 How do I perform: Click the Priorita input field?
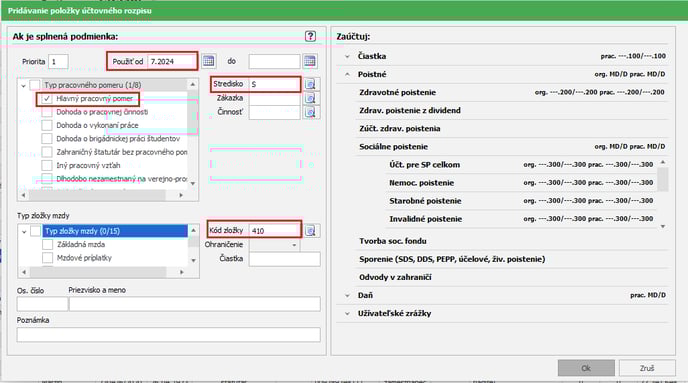[x=58, y=61]
